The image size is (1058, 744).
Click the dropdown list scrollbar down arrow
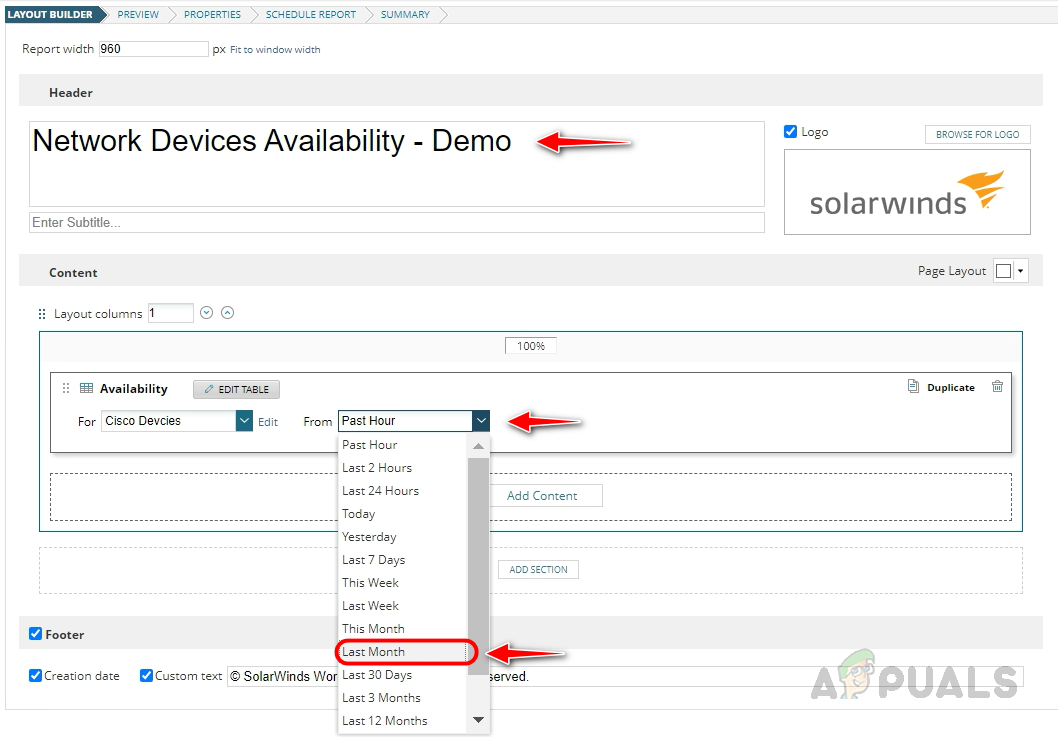pyautogui.click(x=478, y=720)
